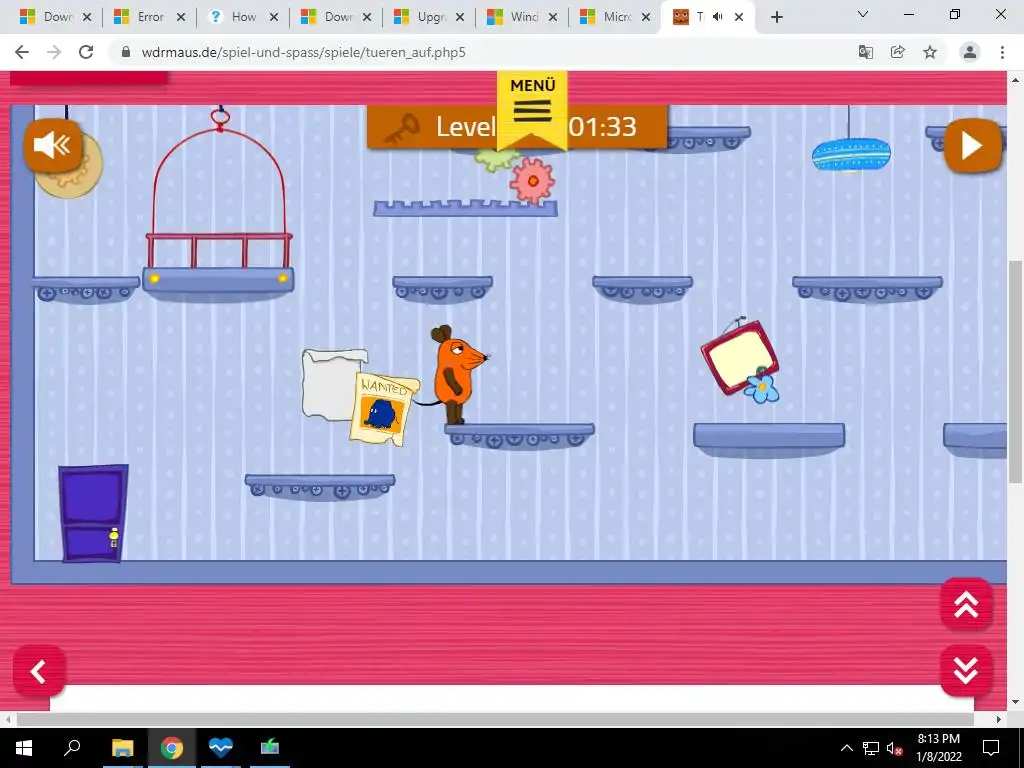Bookmark this page with star icon
The height and width of the screenshot is (768, 1024).
[x=930, y=52]
